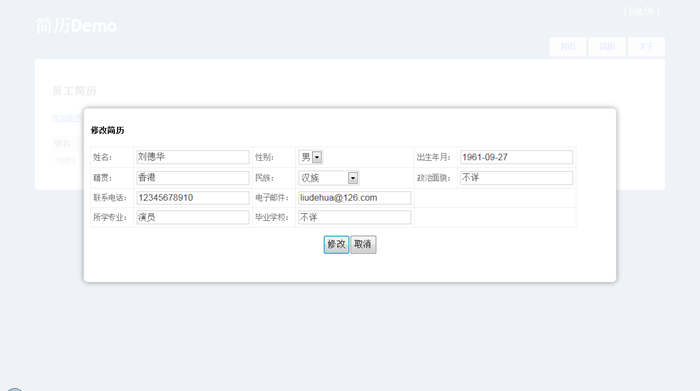700x391 pixels.
Task: Click the 所学专业 major input field
Action: pos(193,218)
